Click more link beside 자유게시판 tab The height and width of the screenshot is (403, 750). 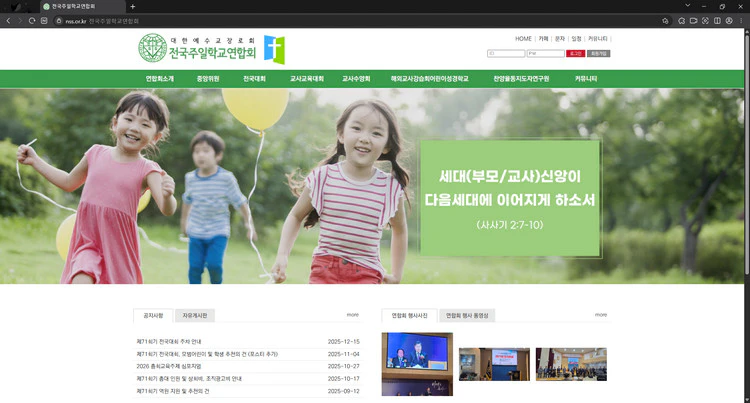pos(353,315)
